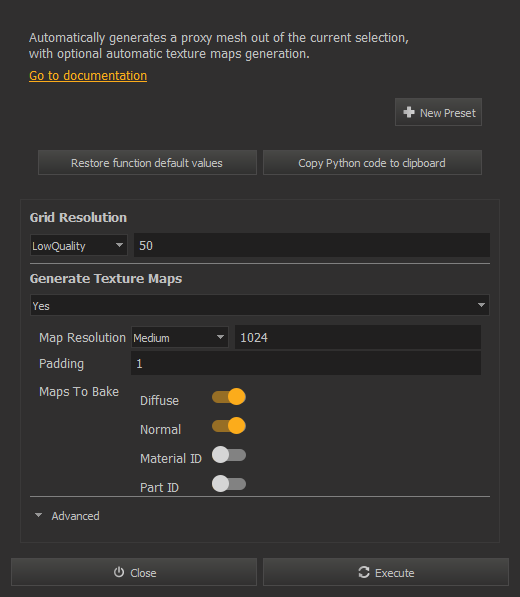Enable the Material ID toggle
The height and width of the screenshot is (597, 520).
click(x=229, y=455)
